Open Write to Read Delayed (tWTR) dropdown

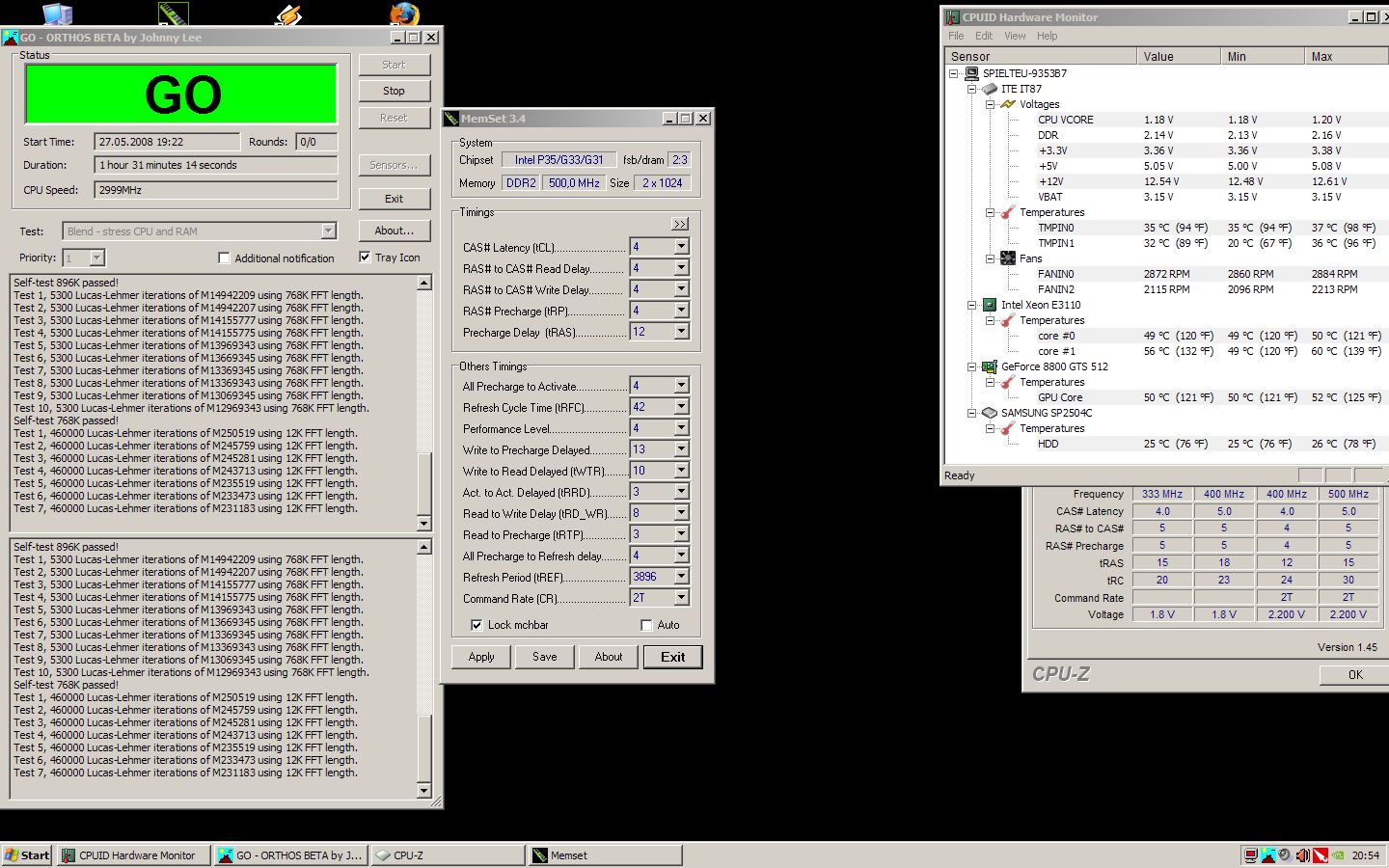pos(681,471)
